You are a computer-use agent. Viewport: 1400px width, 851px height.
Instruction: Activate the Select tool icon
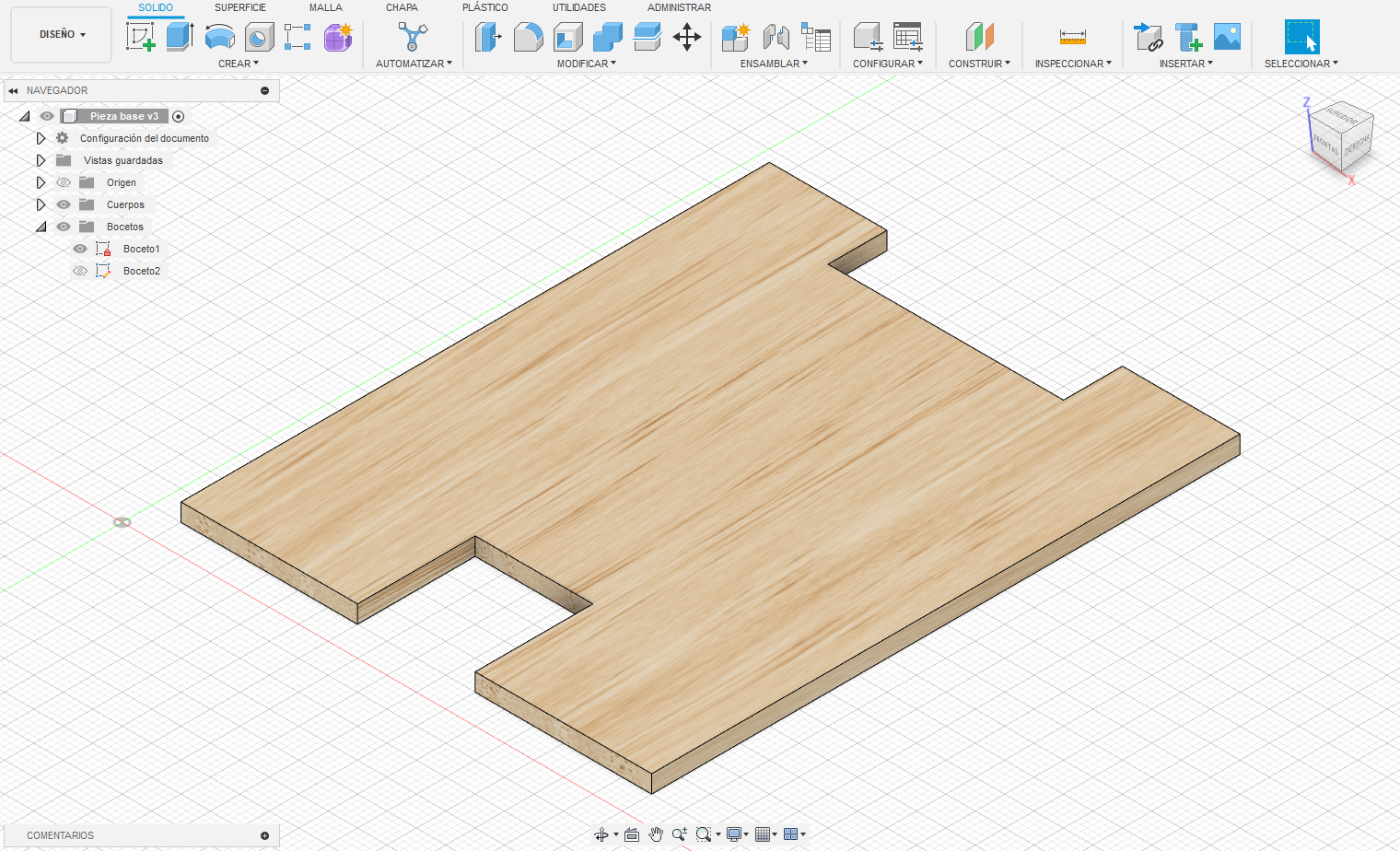(1301, 37)
